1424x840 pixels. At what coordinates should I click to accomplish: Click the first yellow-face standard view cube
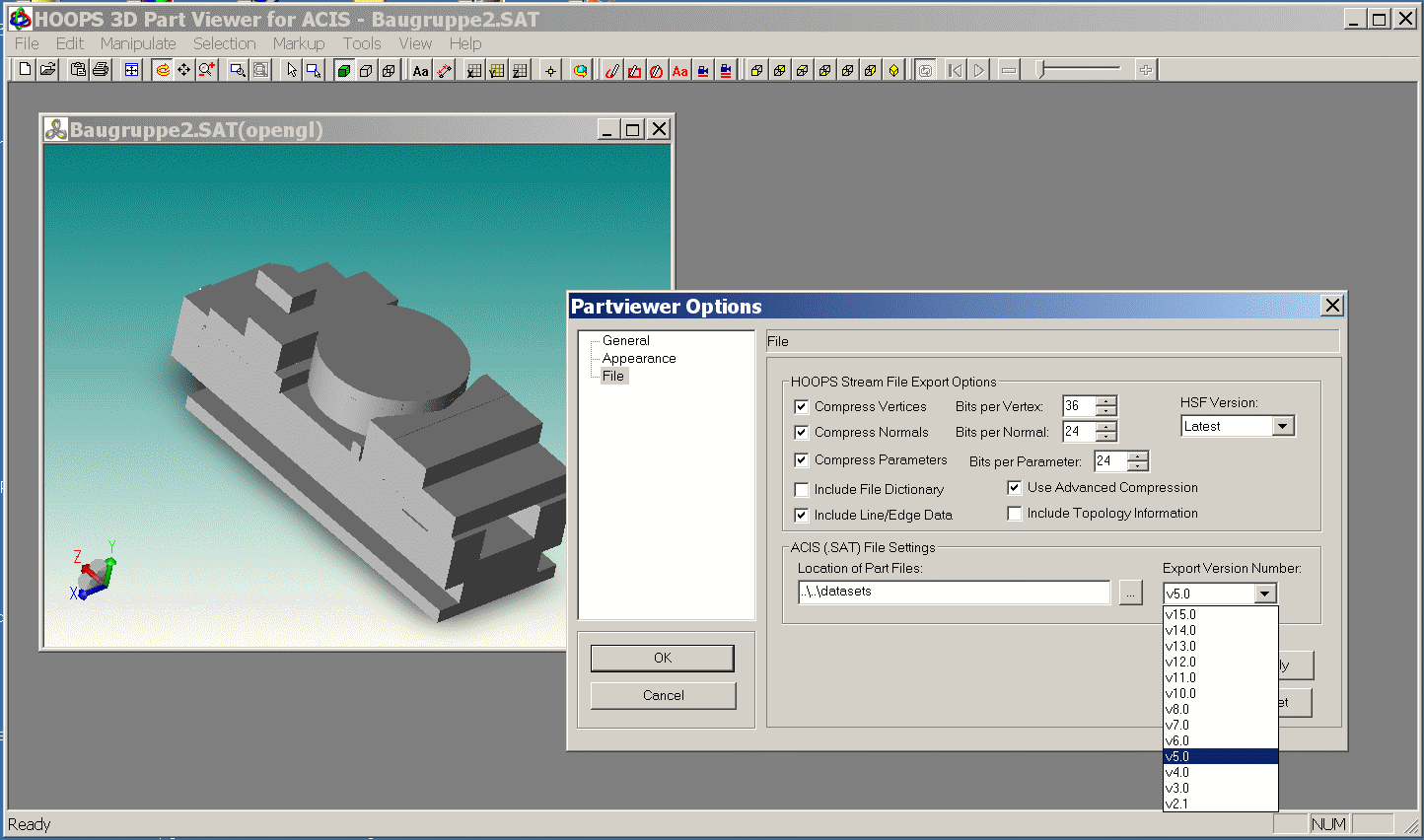tap(756, 70)
